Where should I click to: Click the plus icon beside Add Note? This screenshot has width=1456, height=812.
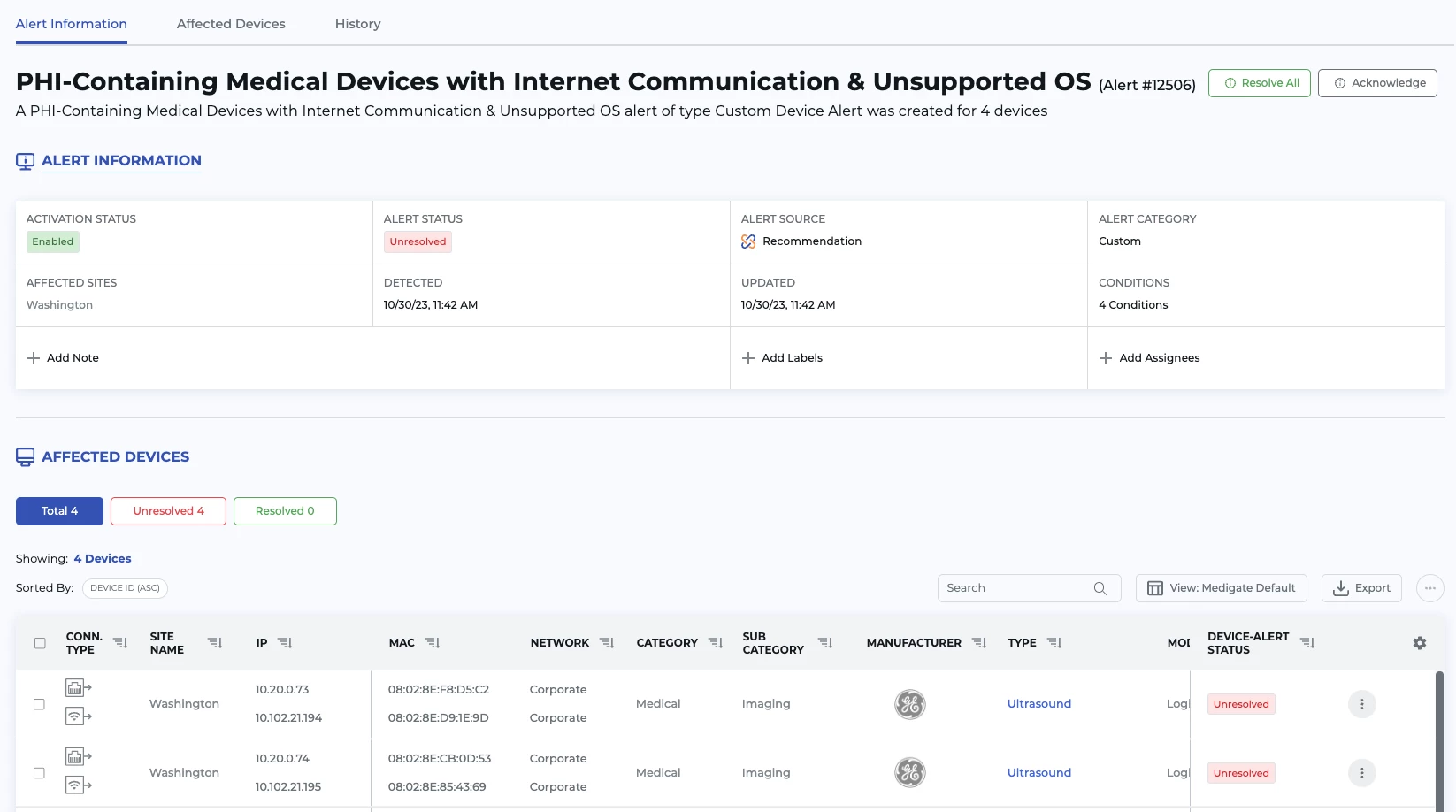pos(34,358)
